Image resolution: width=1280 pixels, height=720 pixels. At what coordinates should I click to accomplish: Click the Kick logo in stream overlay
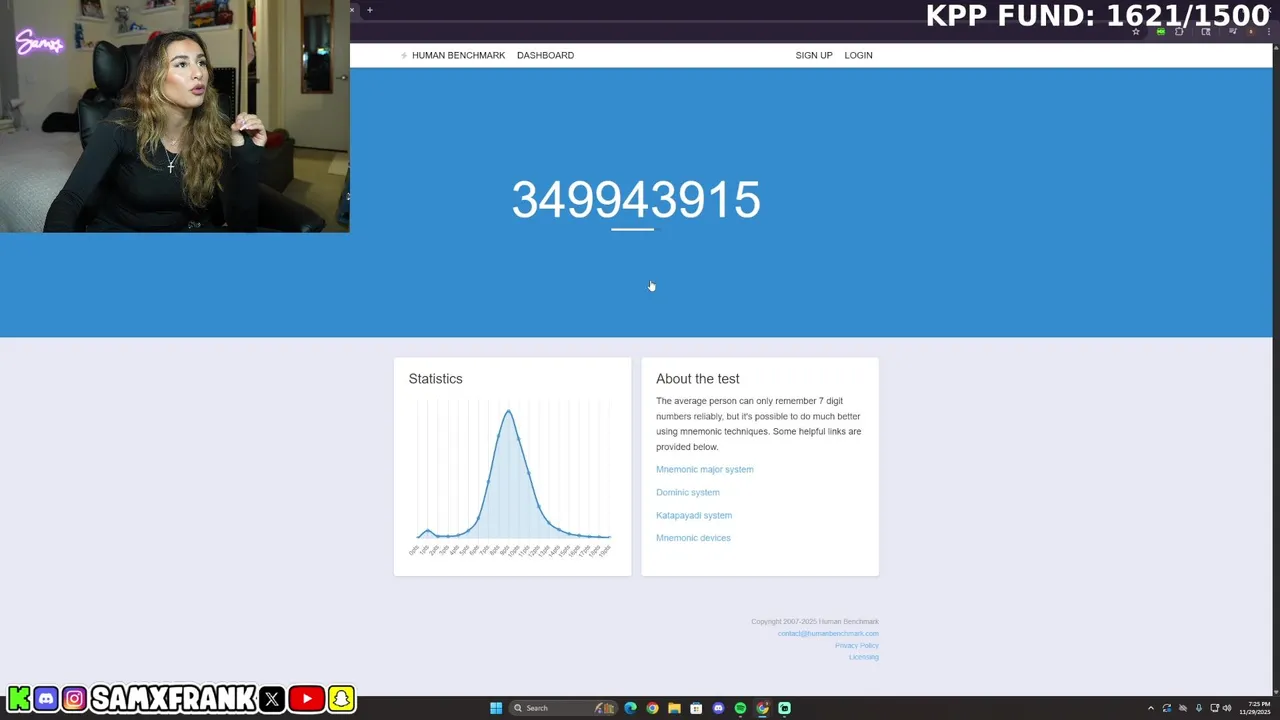(x=18, y=698)
